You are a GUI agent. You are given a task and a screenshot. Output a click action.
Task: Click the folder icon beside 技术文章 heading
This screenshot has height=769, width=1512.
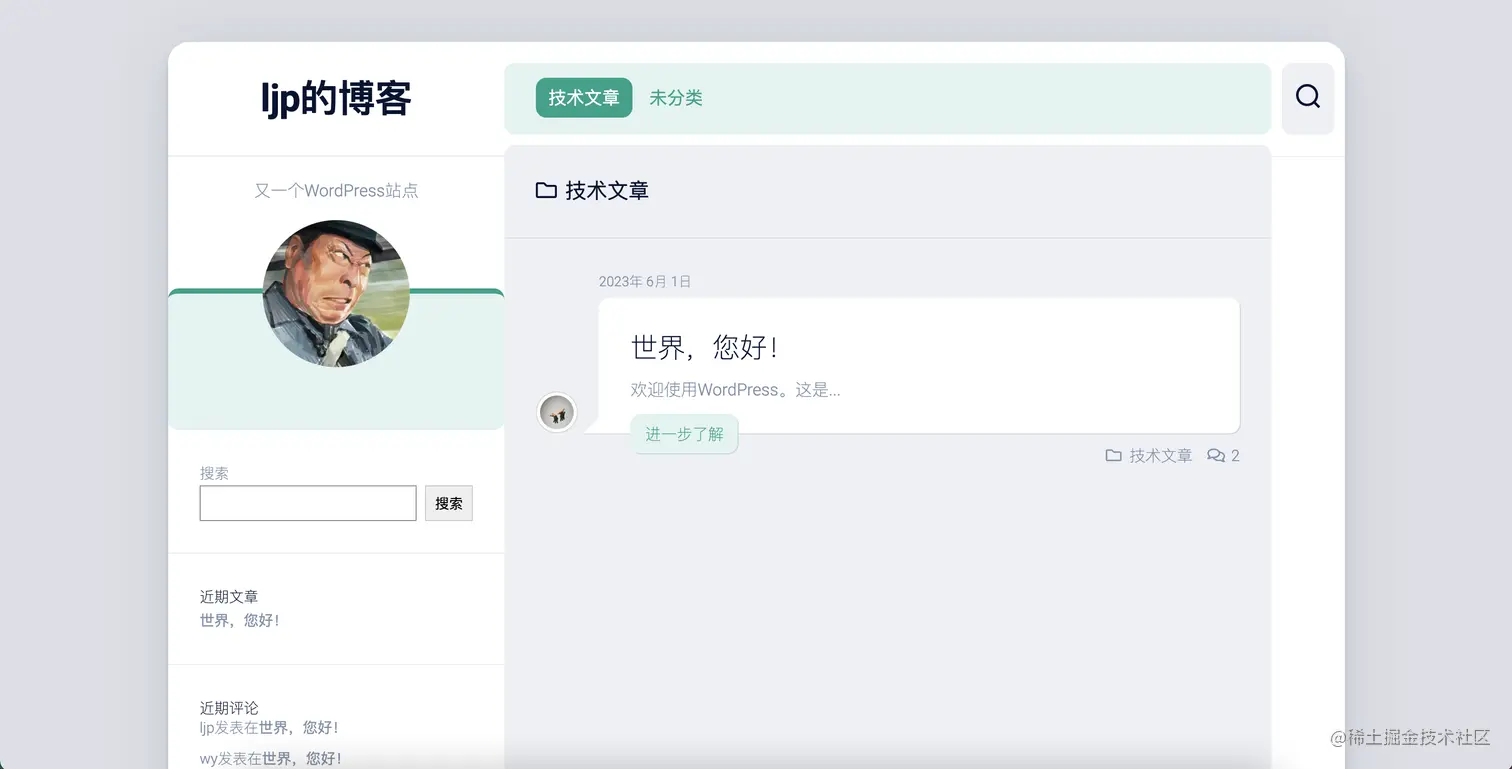[x=546, y=190]
